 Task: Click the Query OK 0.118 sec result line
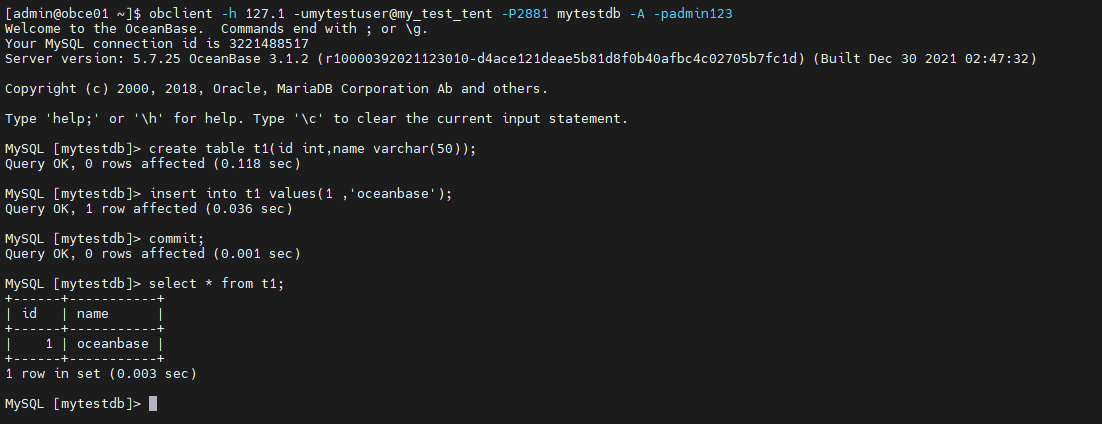153,164
